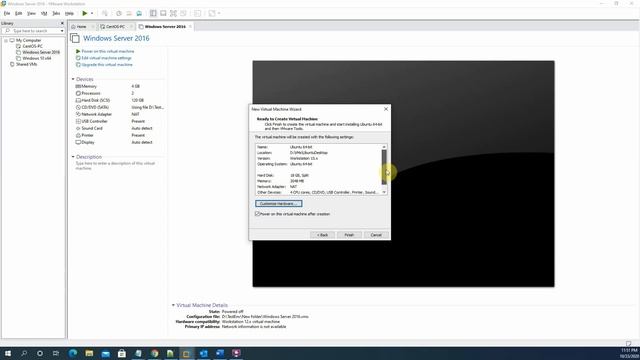
Task: Open Google Chrome from taskbar
Action: 155,353
